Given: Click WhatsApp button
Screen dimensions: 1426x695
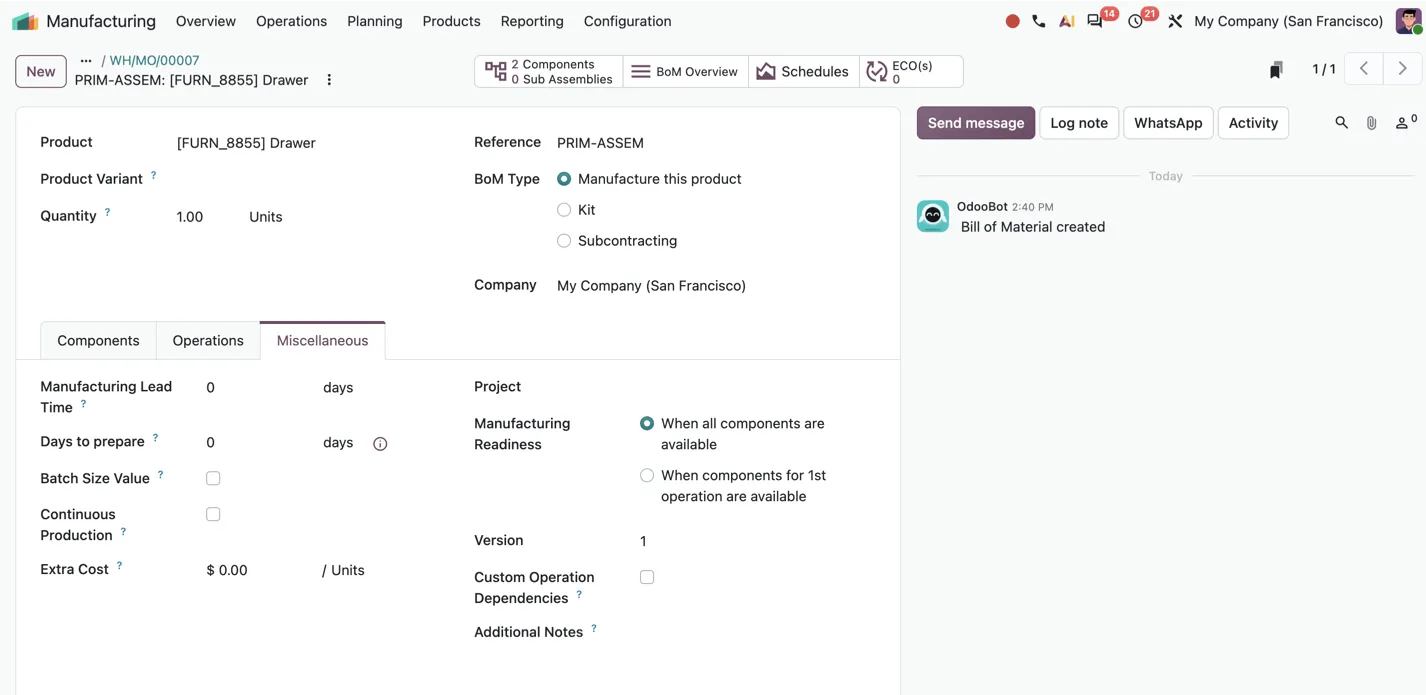Looking at the screenshot, I should (1168, 123).
